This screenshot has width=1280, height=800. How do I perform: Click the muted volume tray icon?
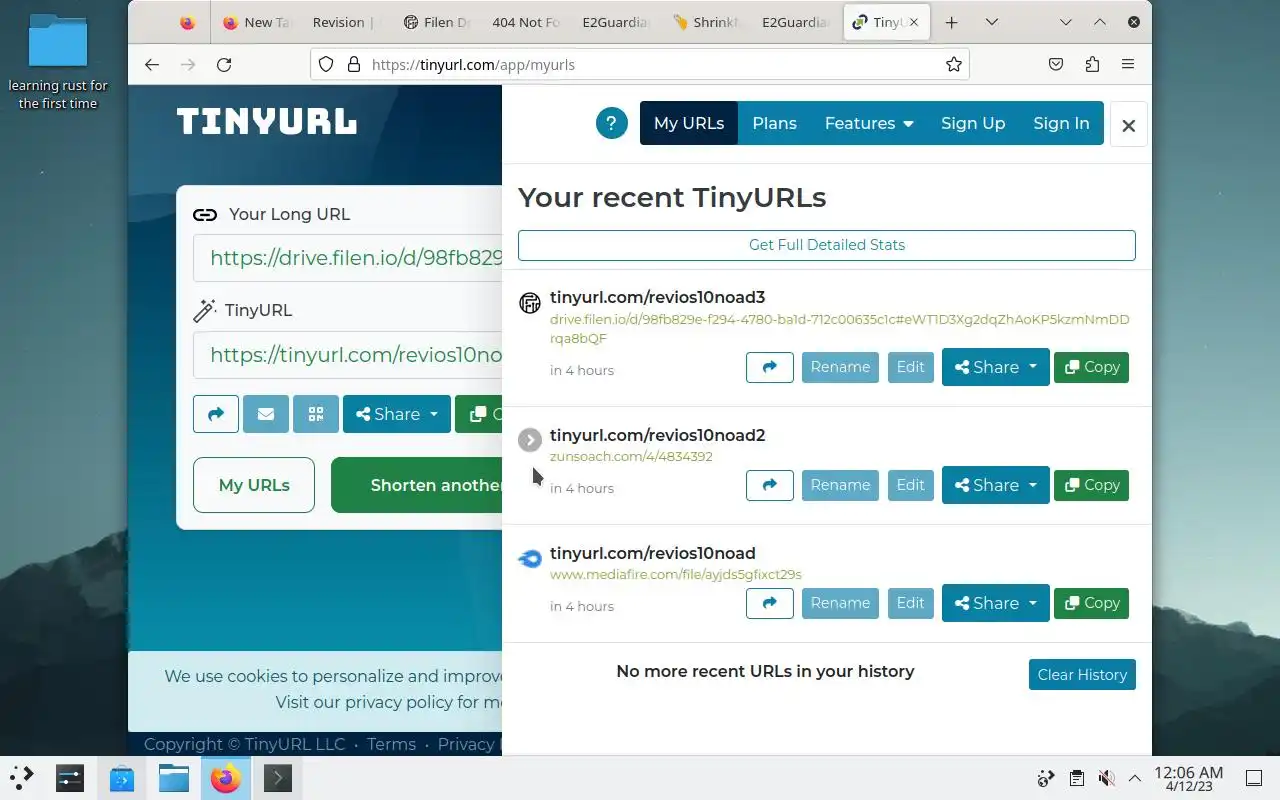point(1106,778)
